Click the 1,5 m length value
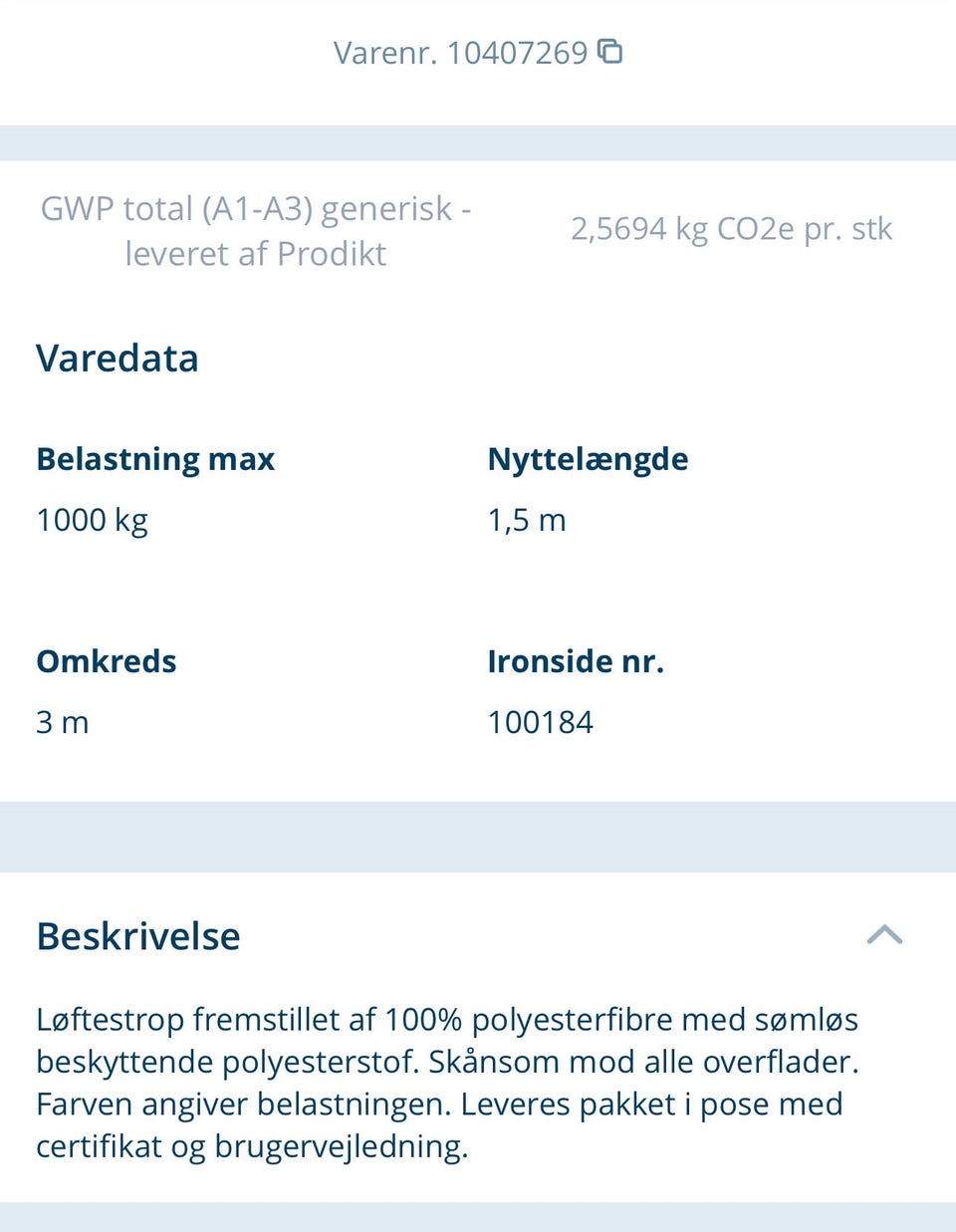 [527, 520]
